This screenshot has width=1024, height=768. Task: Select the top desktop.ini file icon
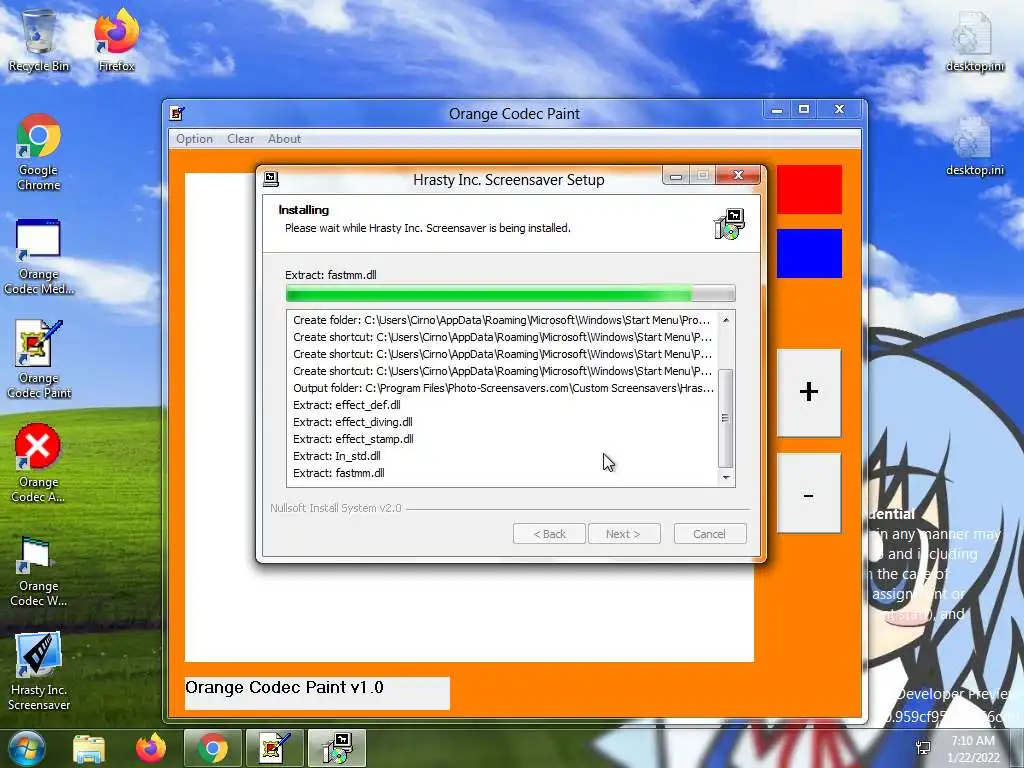975,40
